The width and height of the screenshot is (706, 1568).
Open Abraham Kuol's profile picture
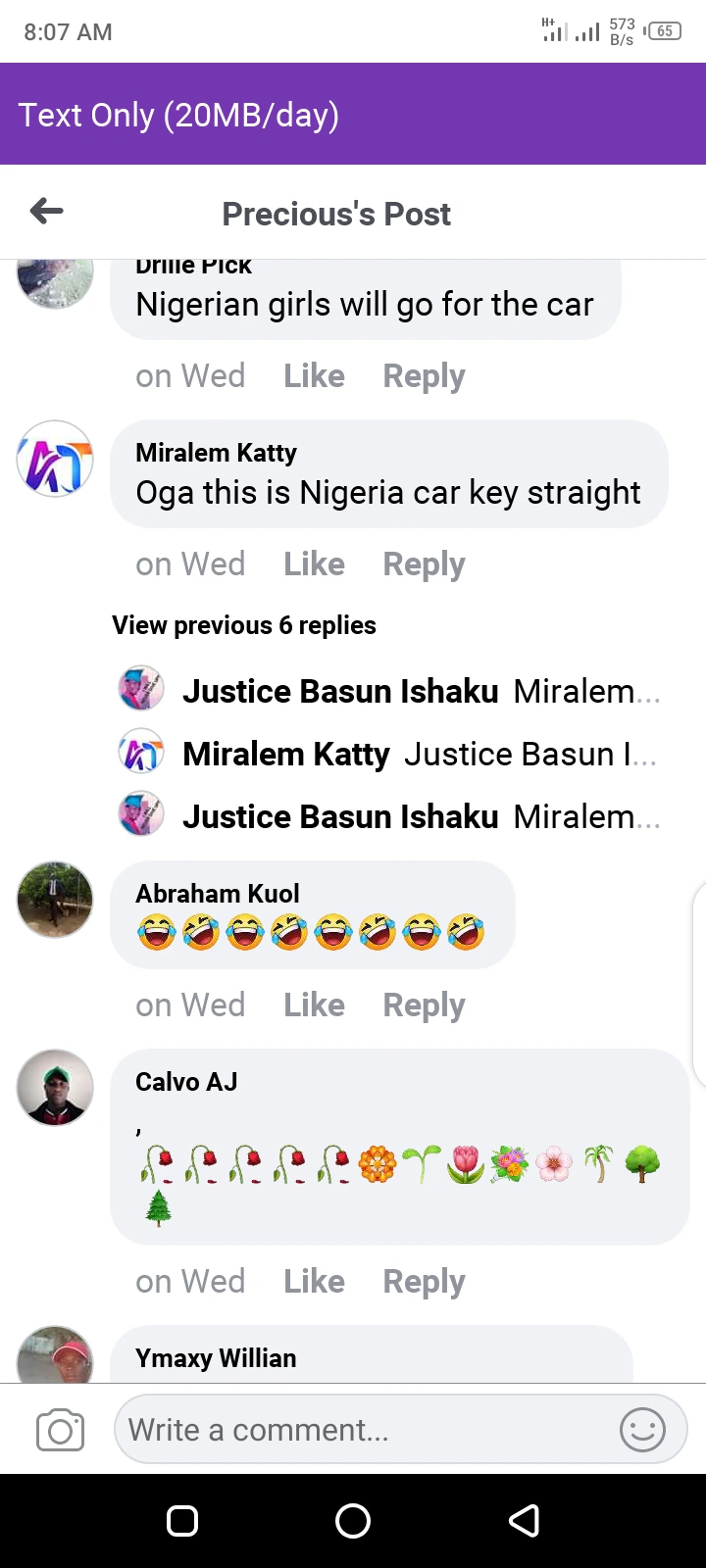click(x=55, y=900)
